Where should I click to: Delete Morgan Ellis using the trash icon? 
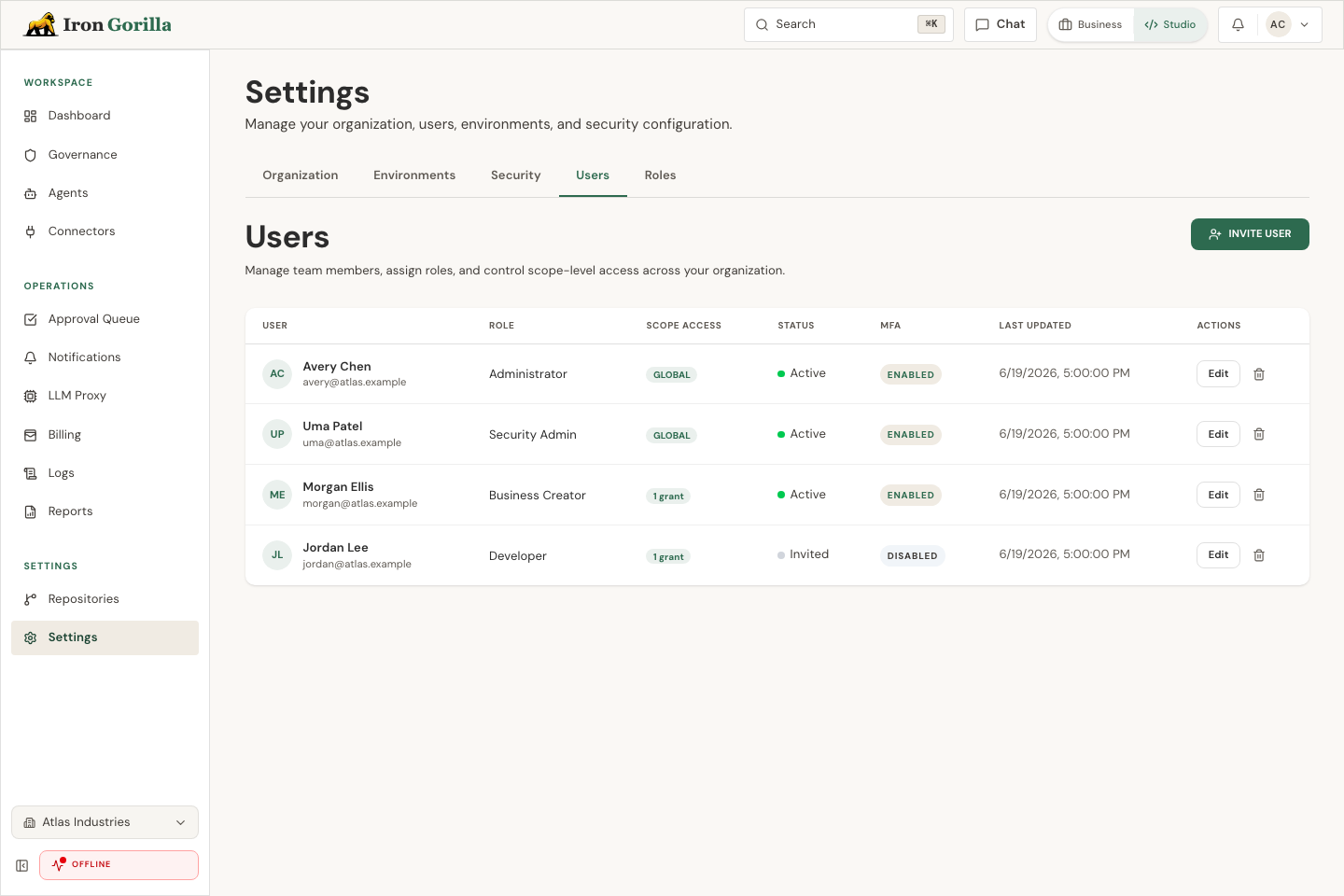click(x=1259, y=495)
